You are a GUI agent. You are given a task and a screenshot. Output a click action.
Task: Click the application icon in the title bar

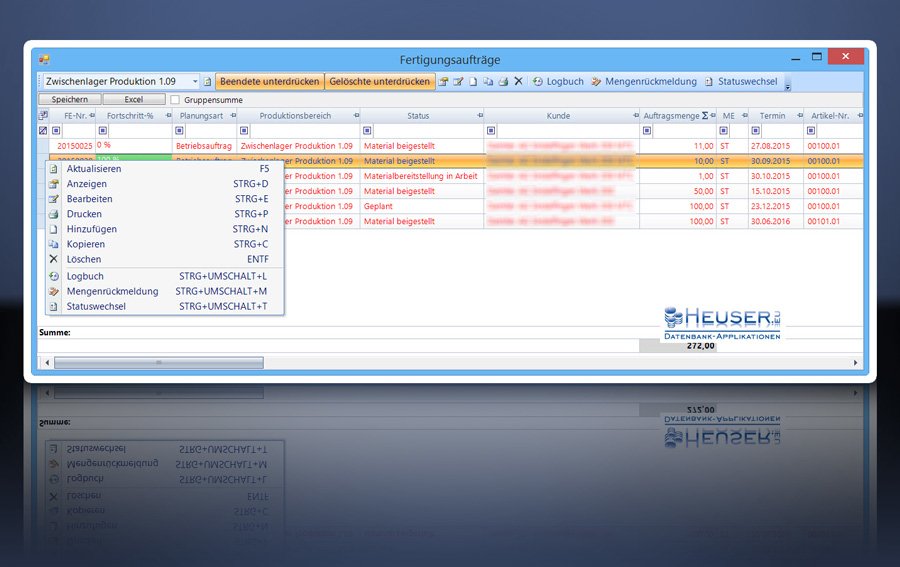[44, 59]
